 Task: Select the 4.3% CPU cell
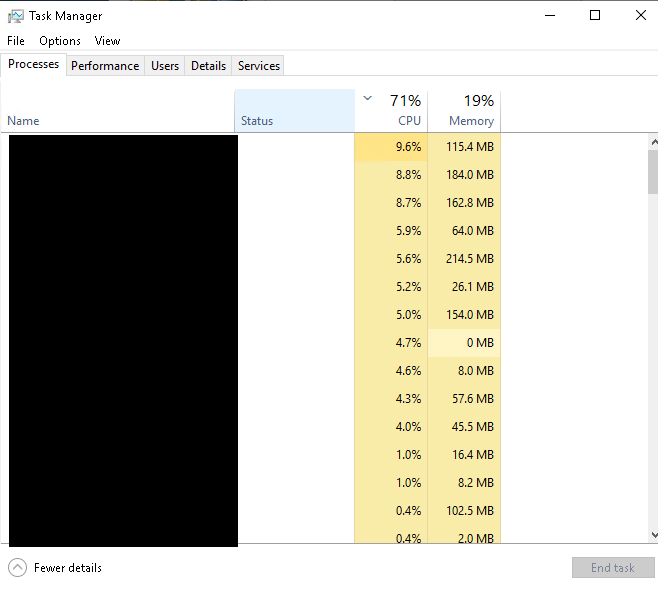(391, 399)
